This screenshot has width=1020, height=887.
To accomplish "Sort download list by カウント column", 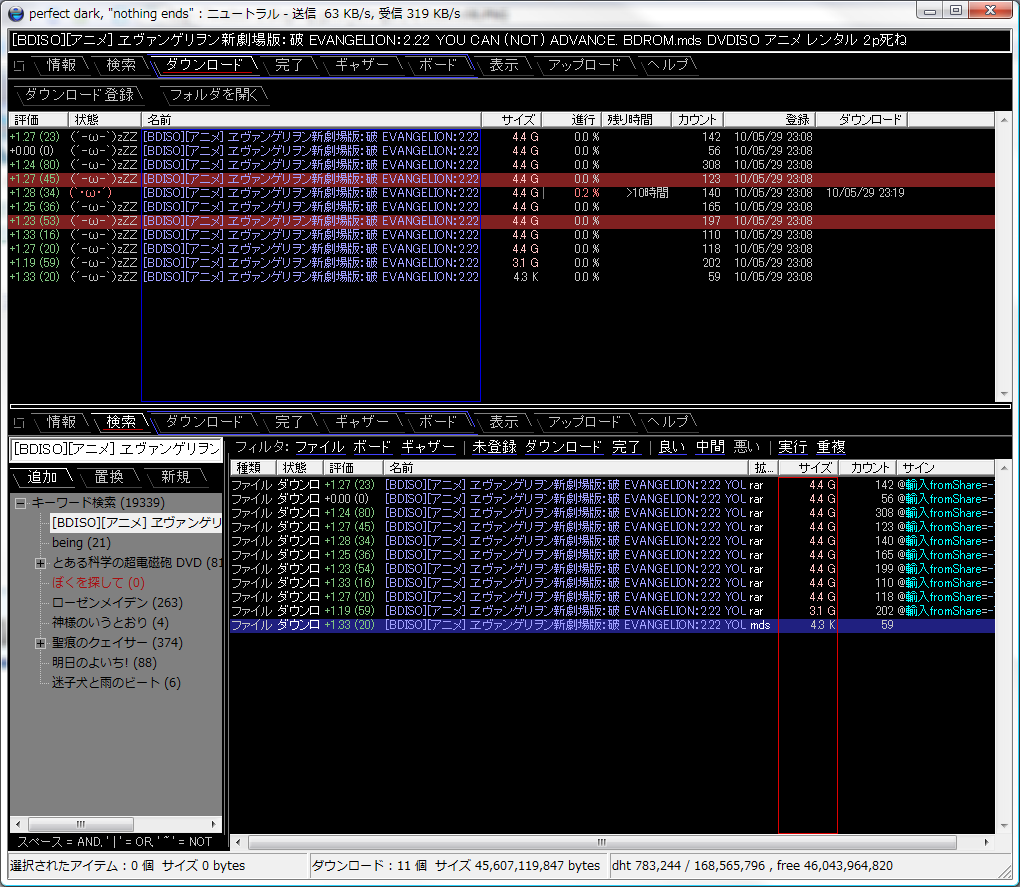I will click(x=697, y=120).
